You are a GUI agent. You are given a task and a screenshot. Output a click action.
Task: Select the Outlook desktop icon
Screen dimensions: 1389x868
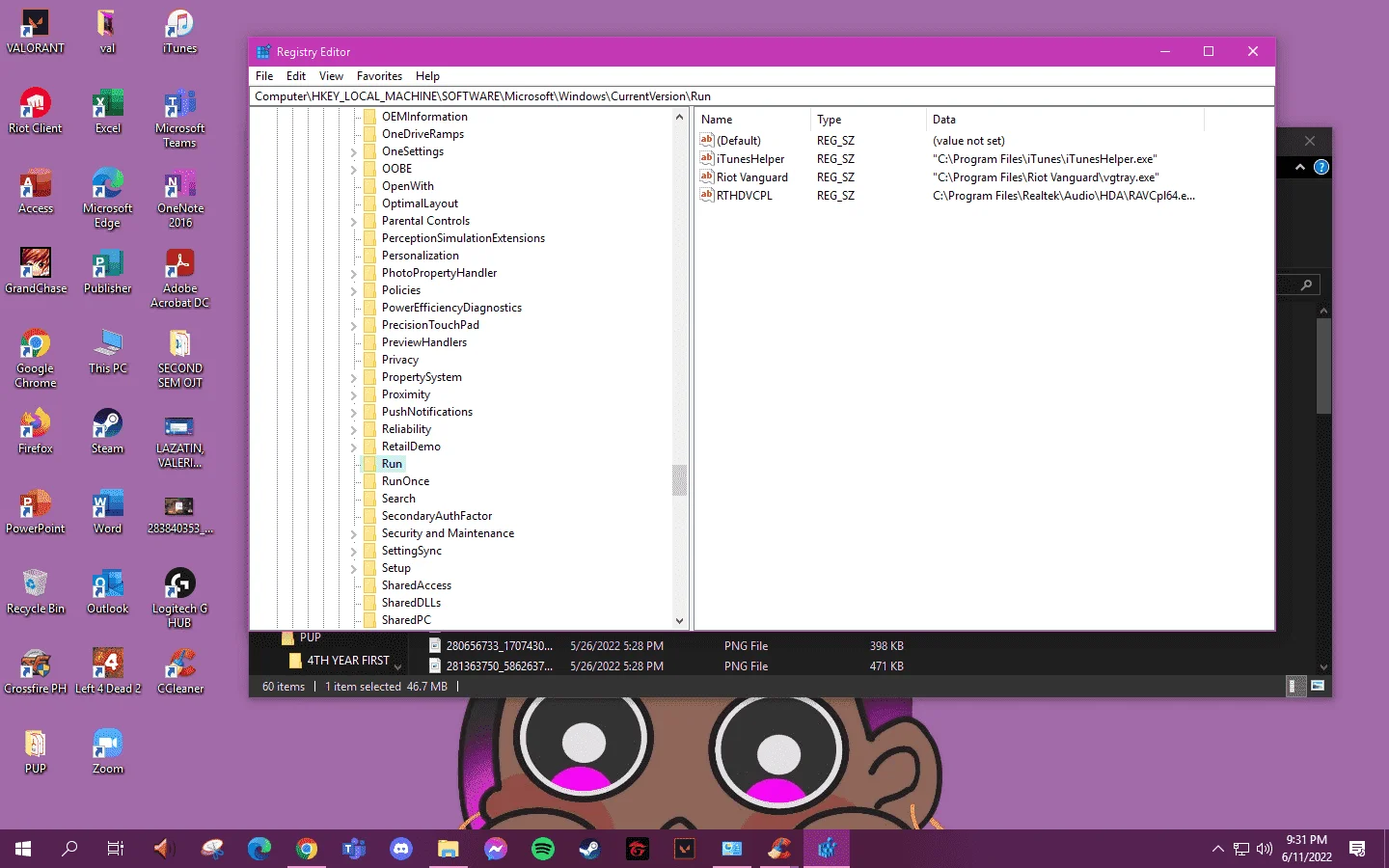(x=108, y=591)
